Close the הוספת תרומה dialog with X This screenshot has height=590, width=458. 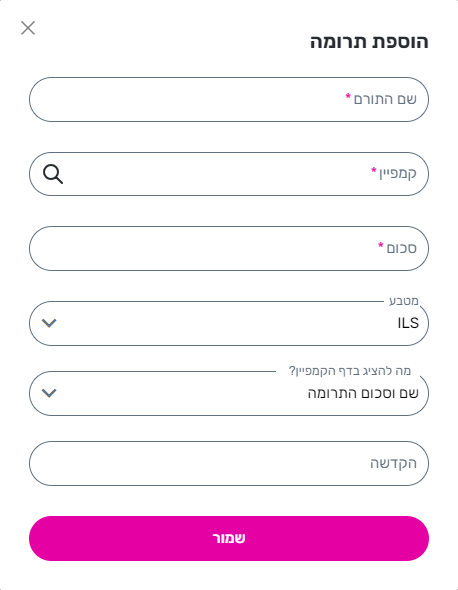click(28, 28)
